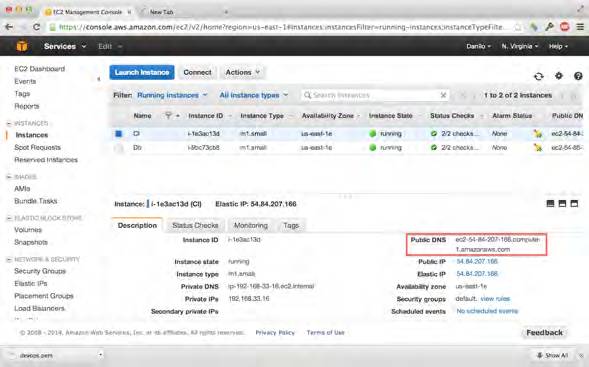Click running status green dot for CI
The image size is (589, 367).
(373, 134)
